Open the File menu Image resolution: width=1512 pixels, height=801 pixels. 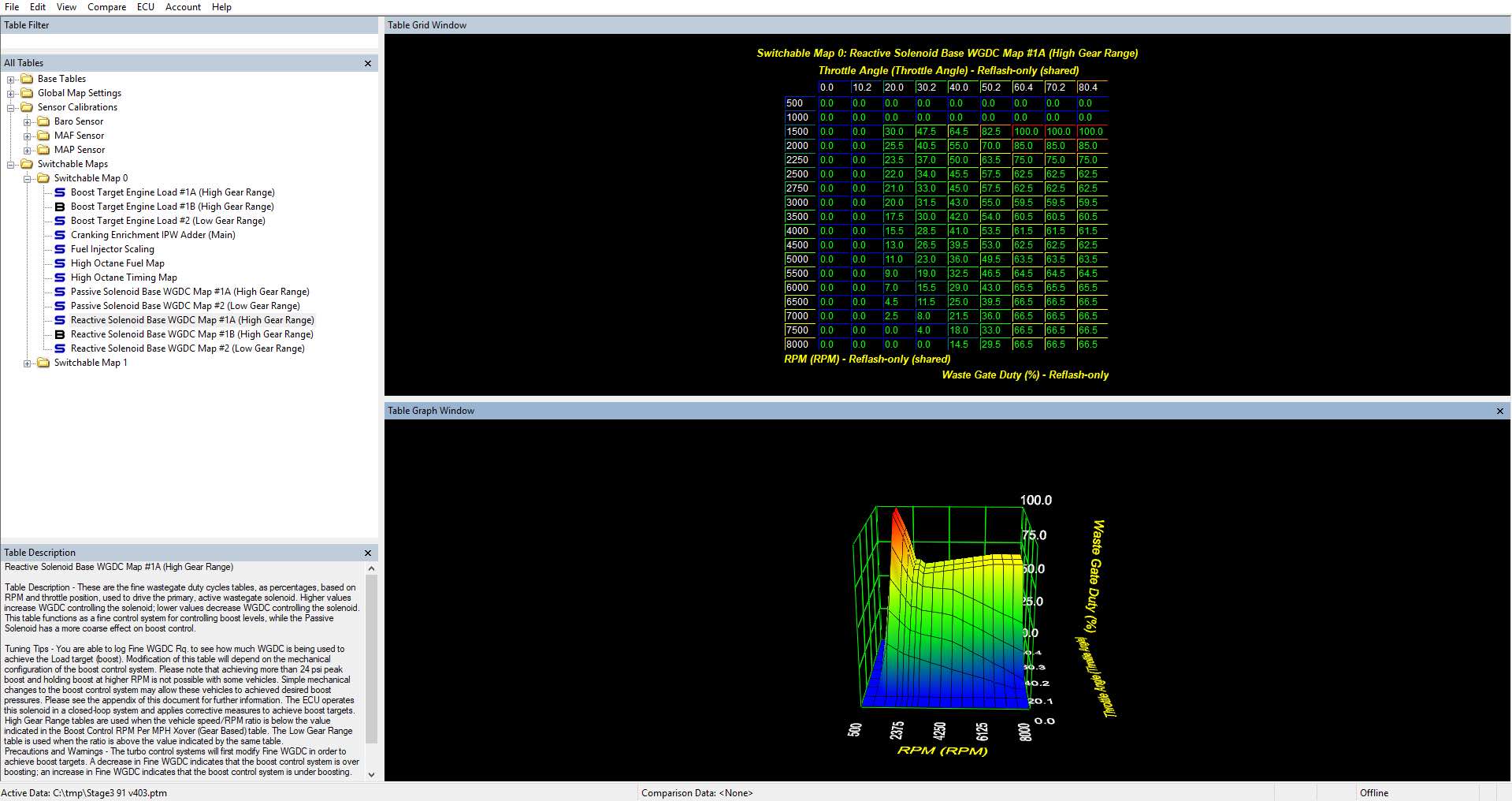(12, 6)
